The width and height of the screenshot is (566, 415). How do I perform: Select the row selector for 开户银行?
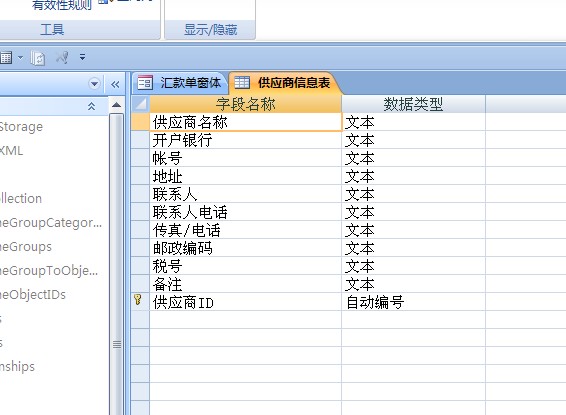140,140
